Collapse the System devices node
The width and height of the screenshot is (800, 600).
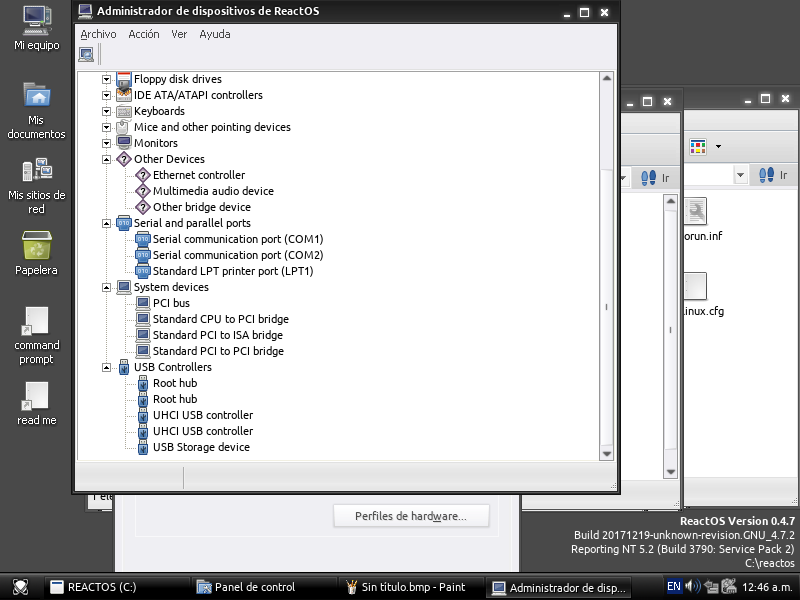pos(106,287)
